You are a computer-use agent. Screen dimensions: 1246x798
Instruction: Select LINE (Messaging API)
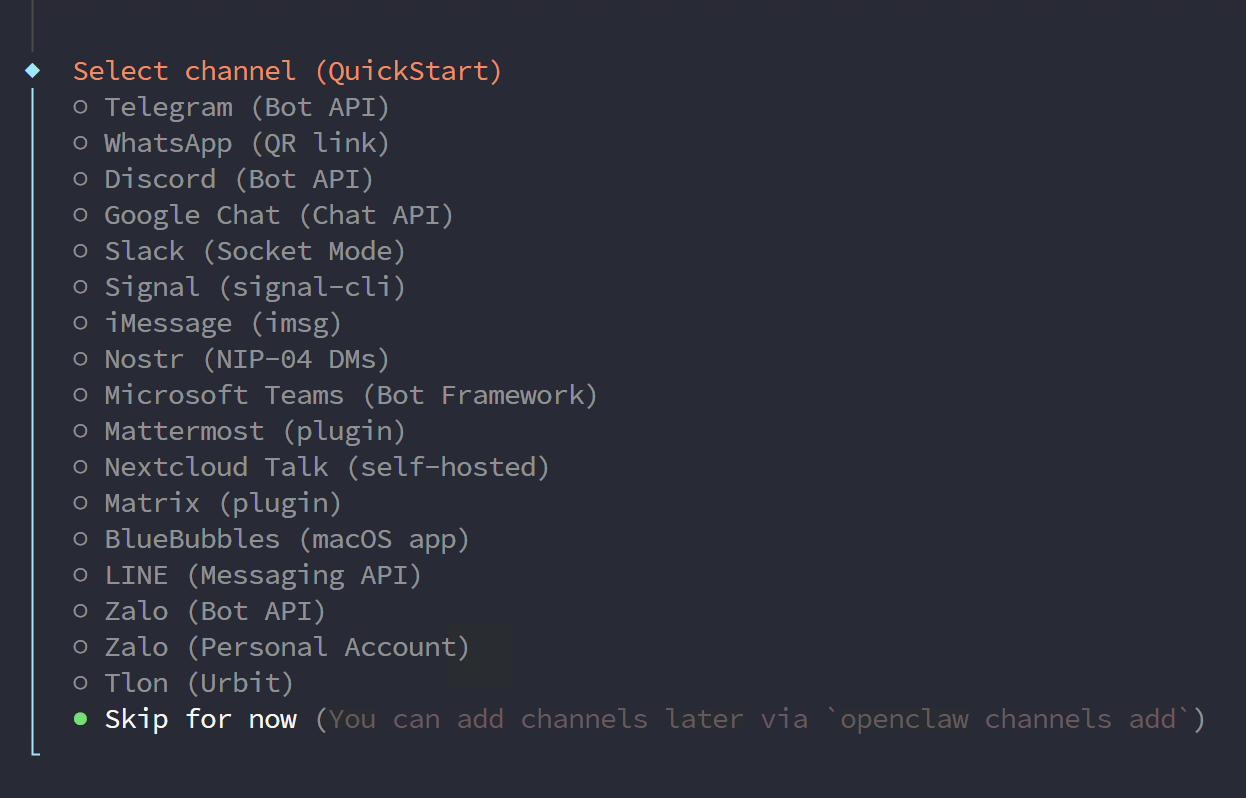coord(262,574)
